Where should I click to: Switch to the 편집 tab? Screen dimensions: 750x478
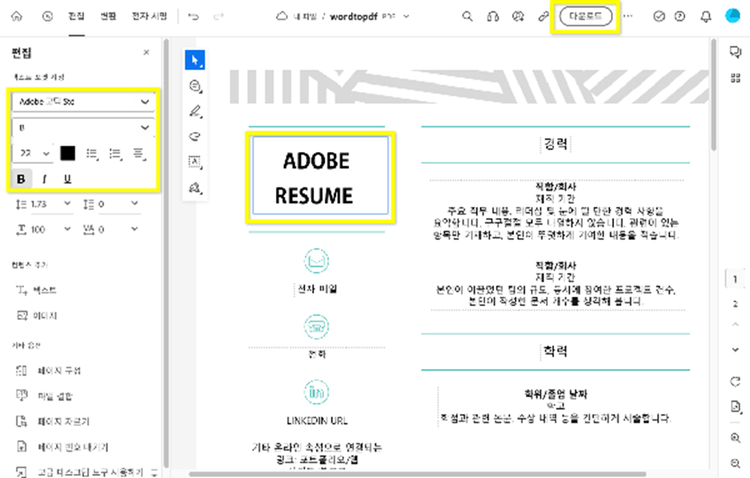(x=76, y=16)
